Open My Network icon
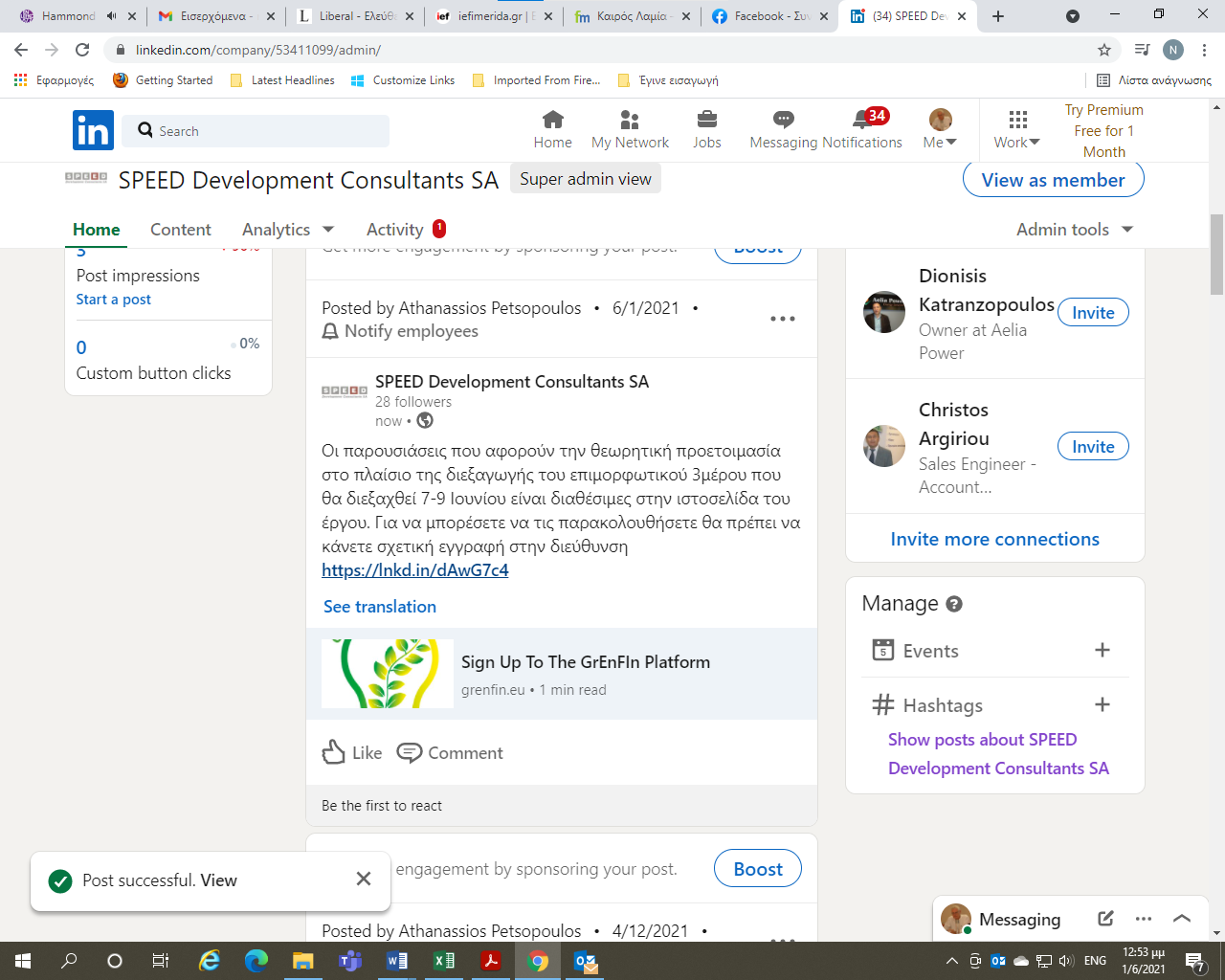This screenshot has width=1225, height=980. tap(630, 130)
